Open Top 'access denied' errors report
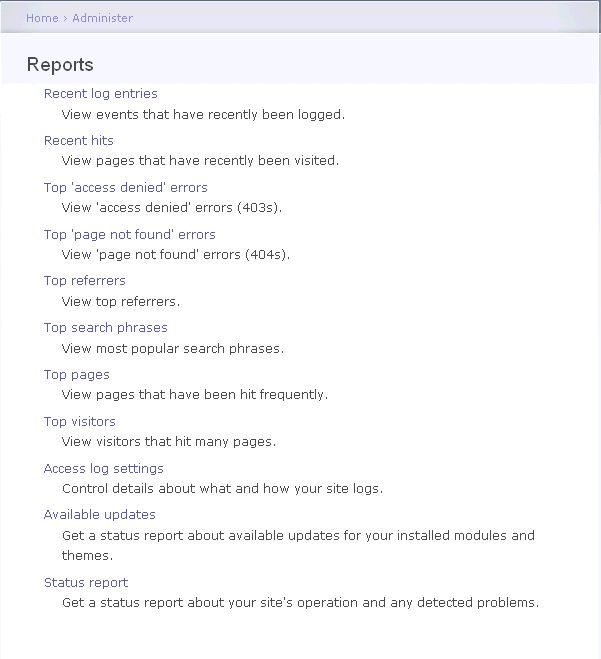The height and width of the screenshot is (659, 601). pos(126,187)
